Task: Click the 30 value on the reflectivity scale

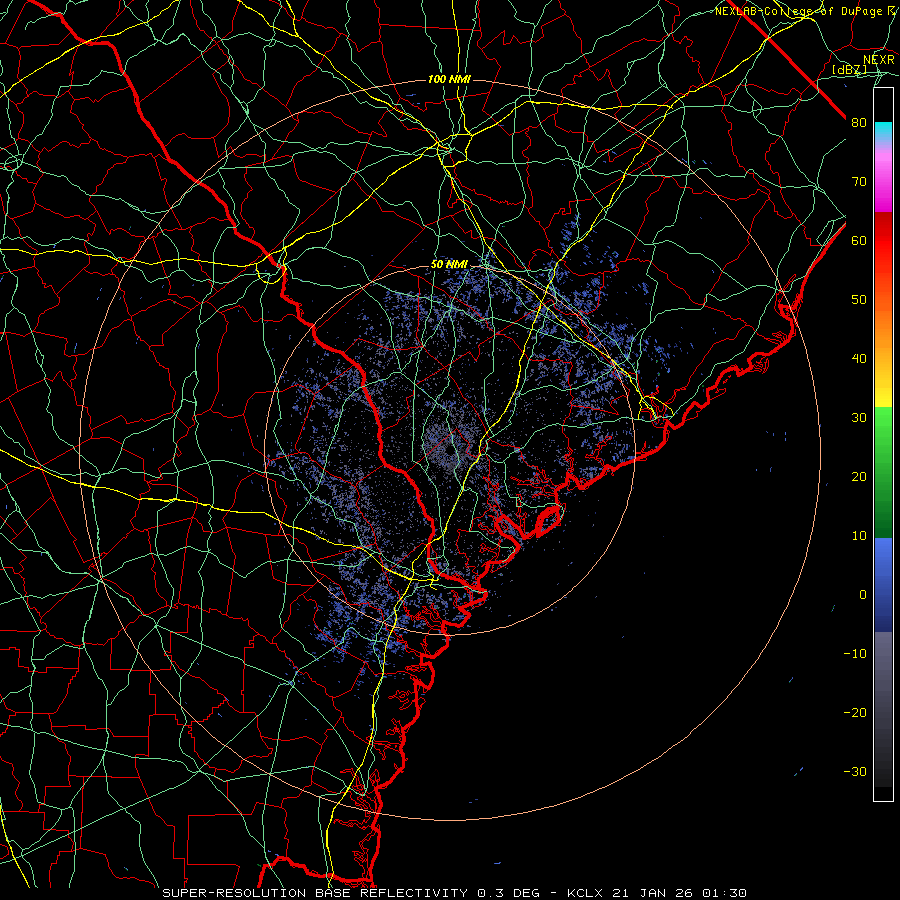Action: (859, 418)
